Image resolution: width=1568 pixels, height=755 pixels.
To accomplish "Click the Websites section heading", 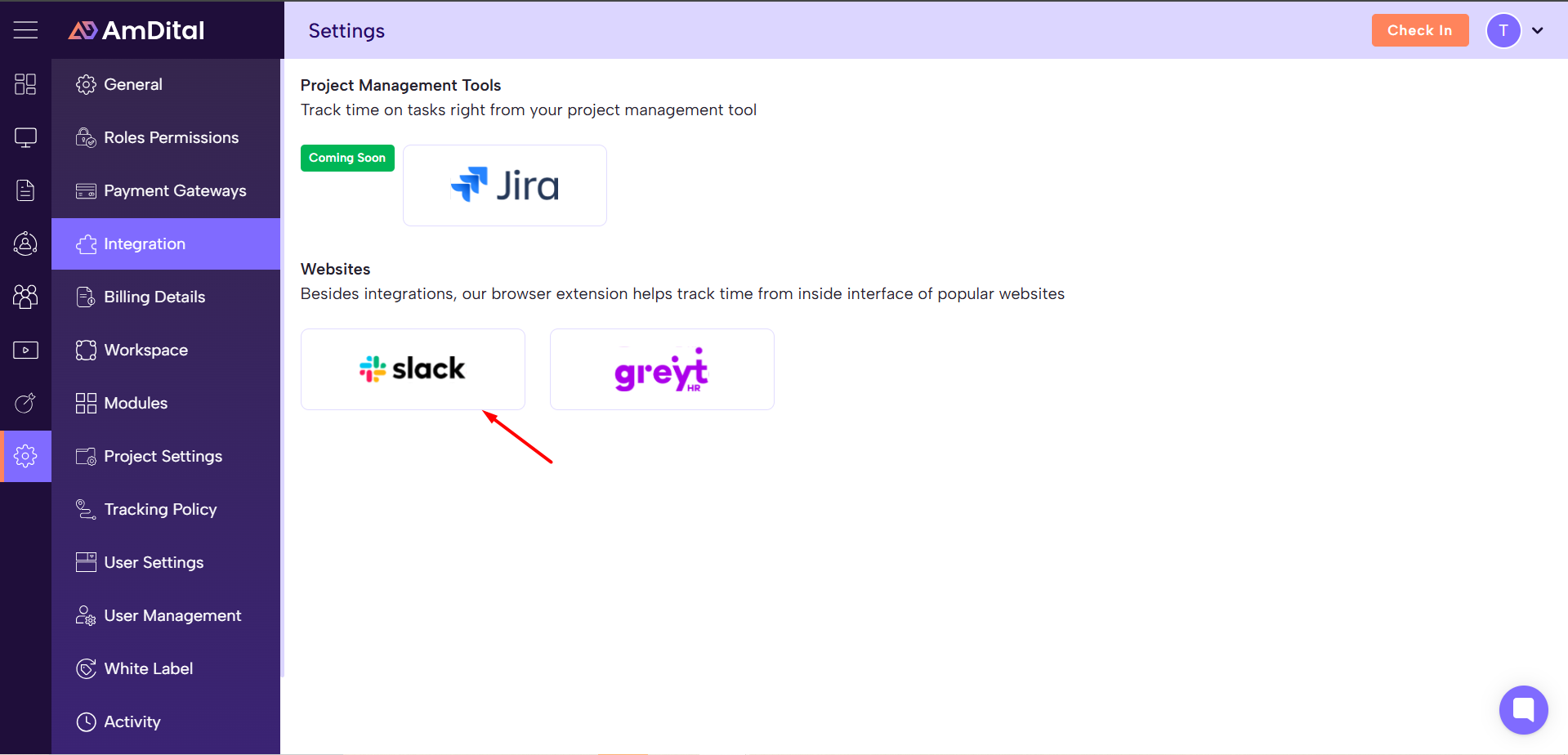I will 335,269.
